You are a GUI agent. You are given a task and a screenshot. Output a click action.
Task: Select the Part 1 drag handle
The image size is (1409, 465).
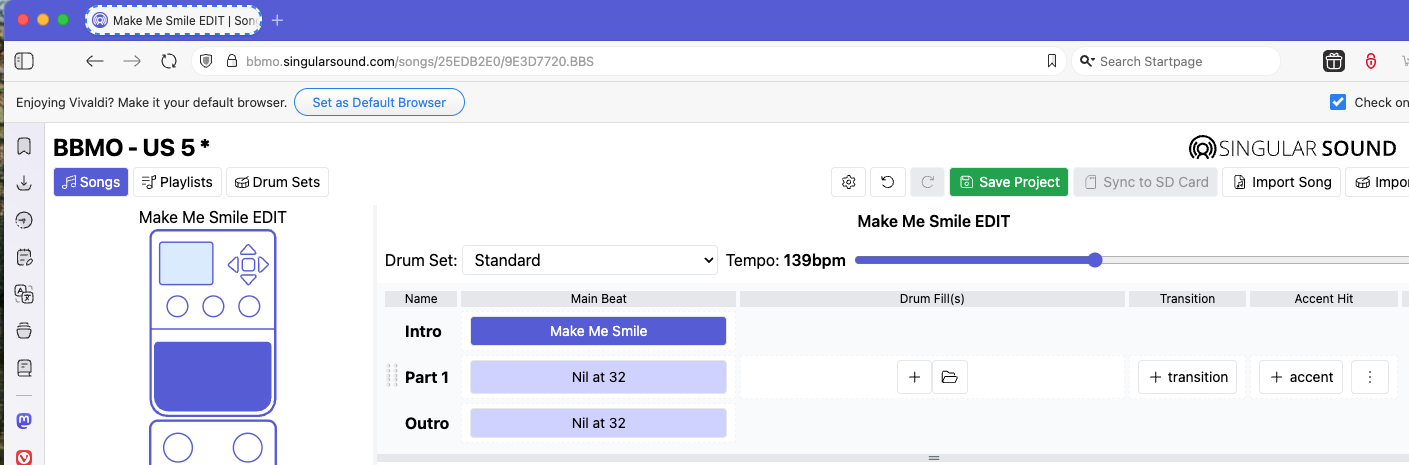(x=392, y=377)
